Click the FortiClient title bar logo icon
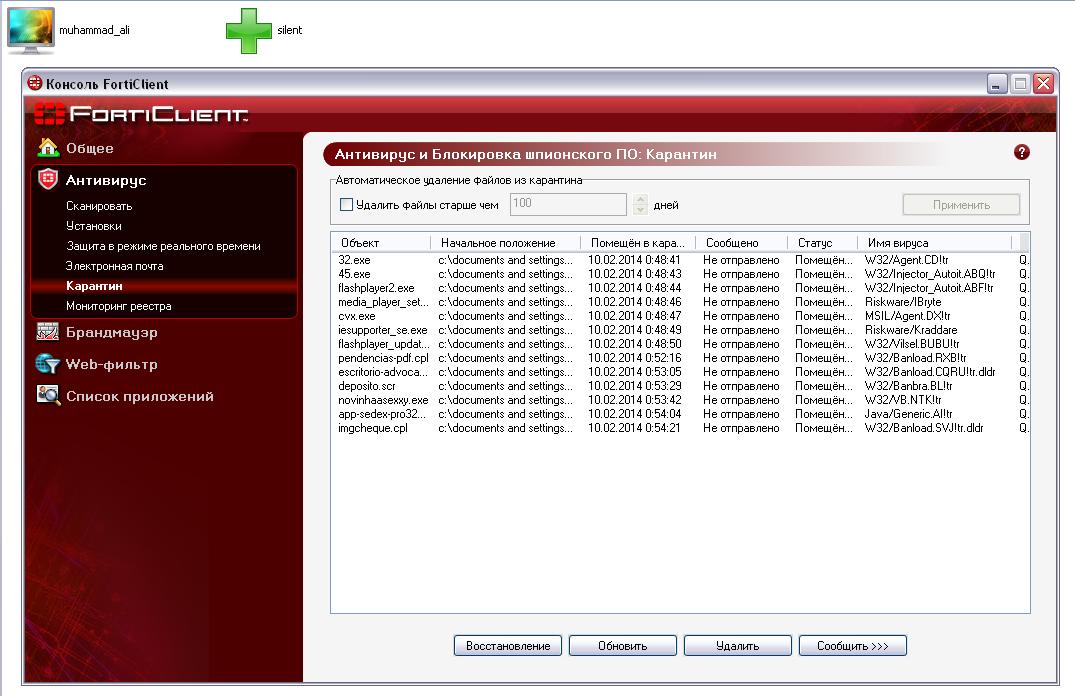 [35, 83]
